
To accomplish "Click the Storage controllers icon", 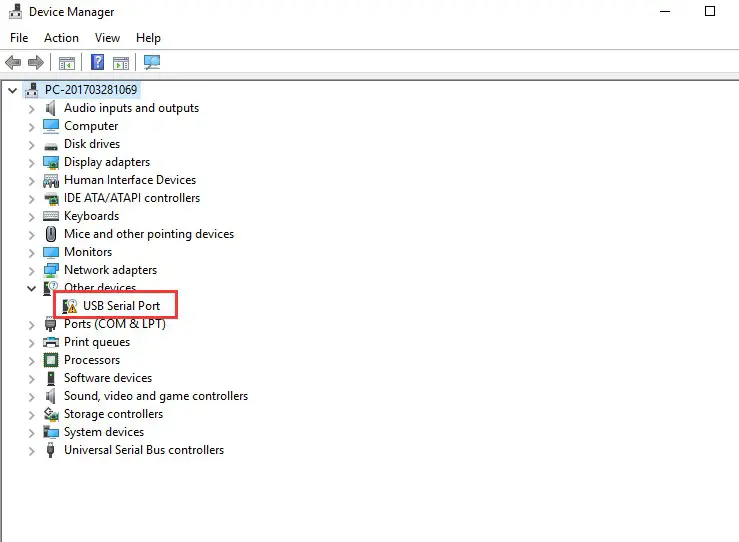I will [51, 414].
